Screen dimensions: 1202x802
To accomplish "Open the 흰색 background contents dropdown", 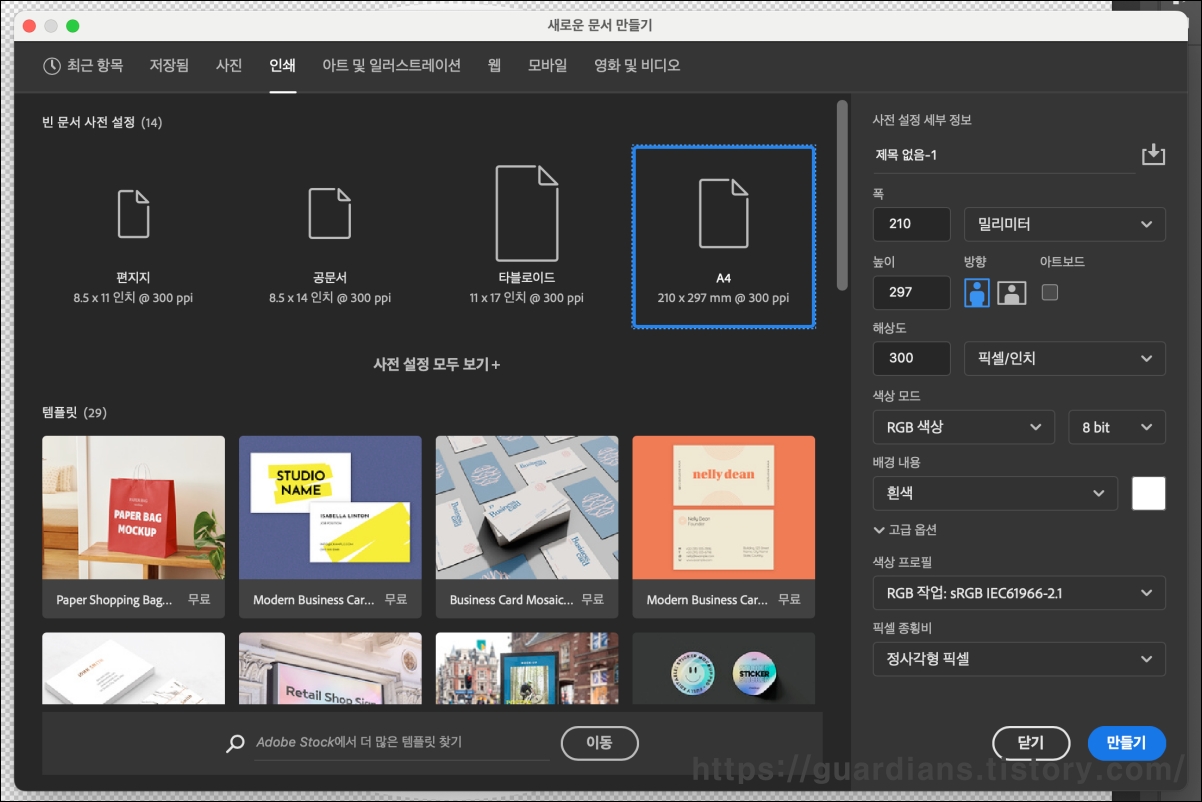I will coord(995,493).
